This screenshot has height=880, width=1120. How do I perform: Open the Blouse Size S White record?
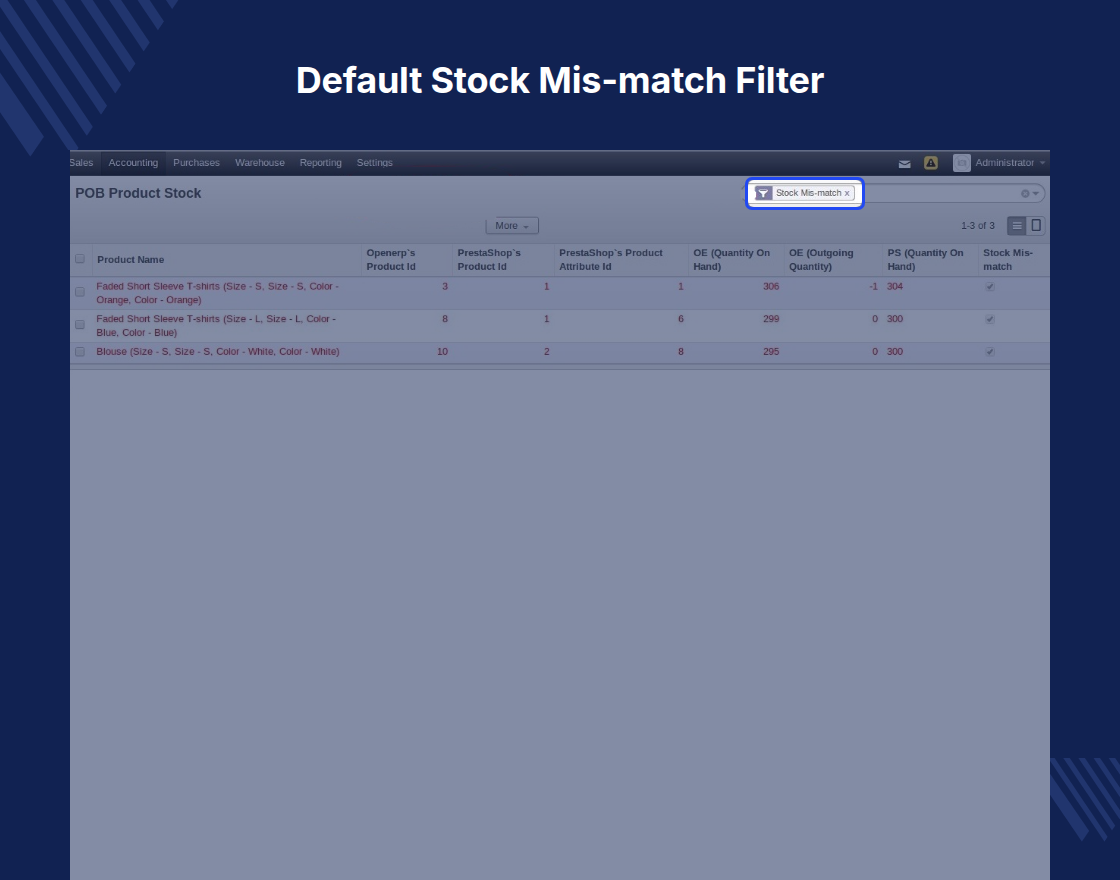click(x=218, y=351)
